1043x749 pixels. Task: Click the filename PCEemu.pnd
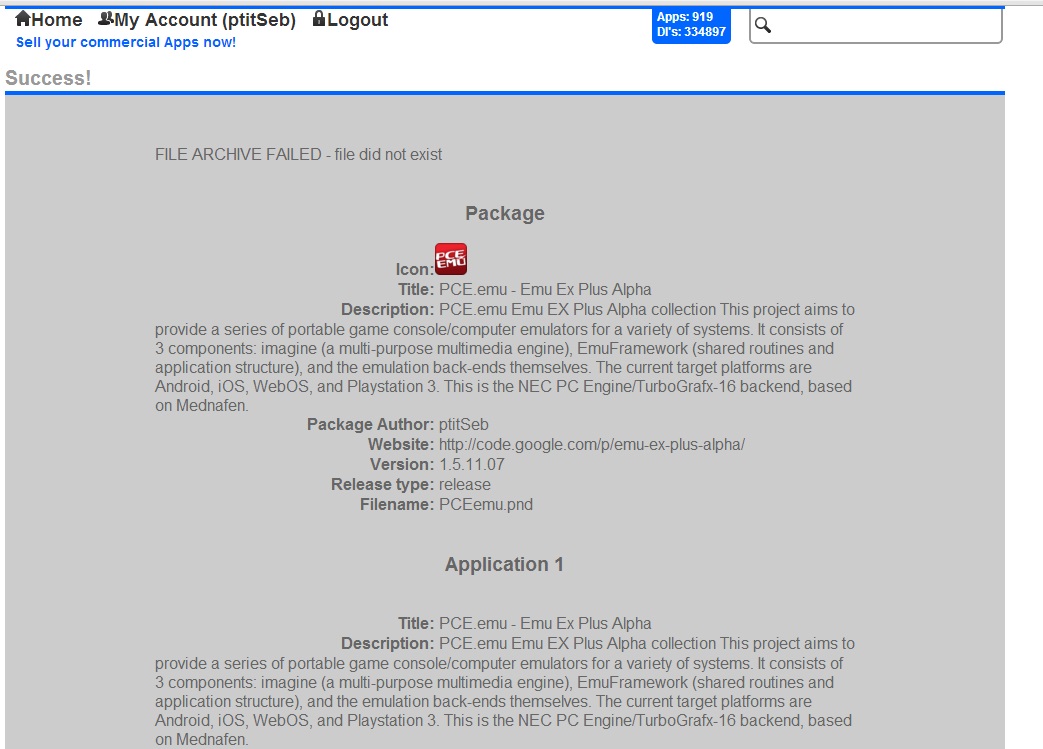[x=486, y=504]
